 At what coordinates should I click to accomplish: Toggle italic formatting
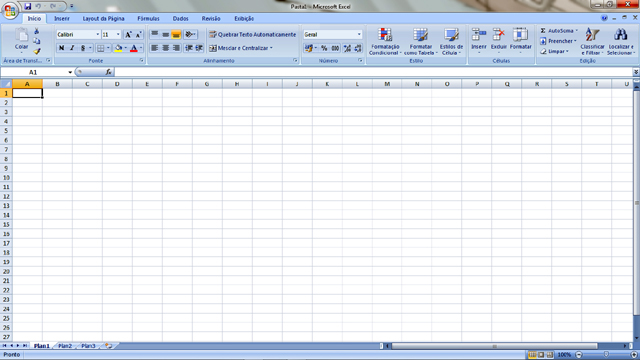click(x=72, y=48)
